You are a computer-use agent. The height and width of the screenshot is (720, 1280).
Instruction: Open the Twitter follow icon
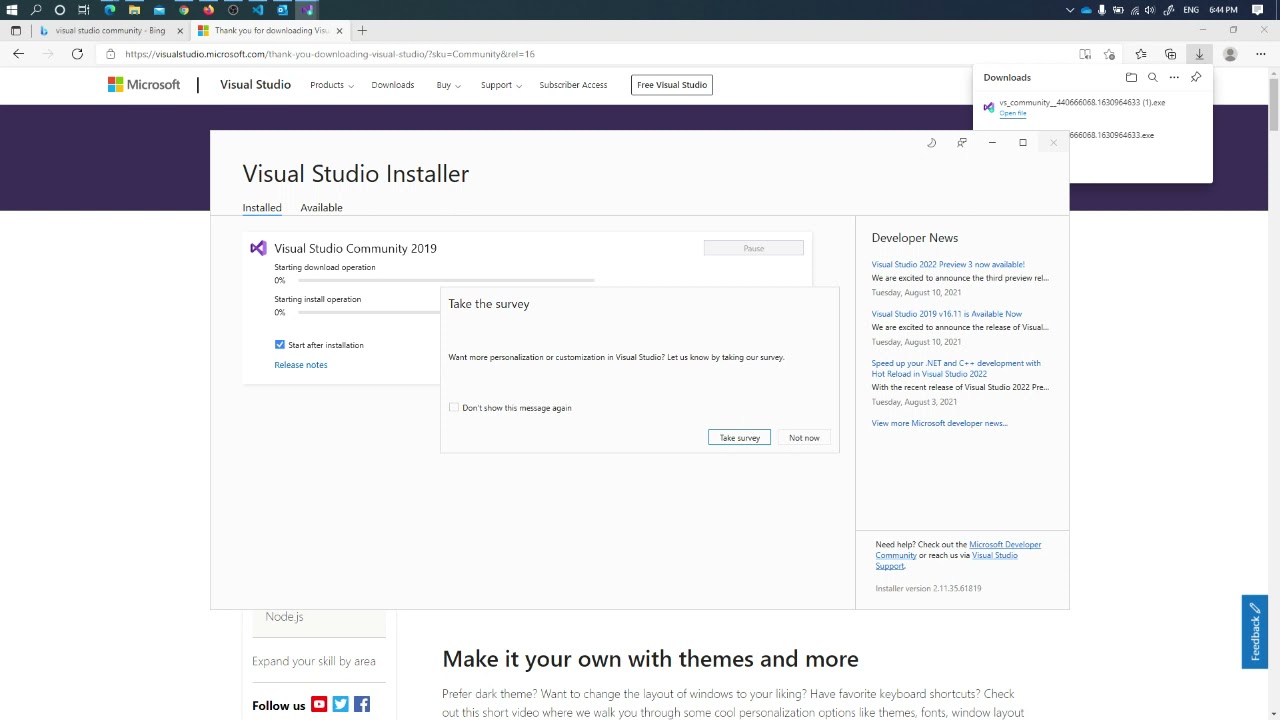[340, 705]
